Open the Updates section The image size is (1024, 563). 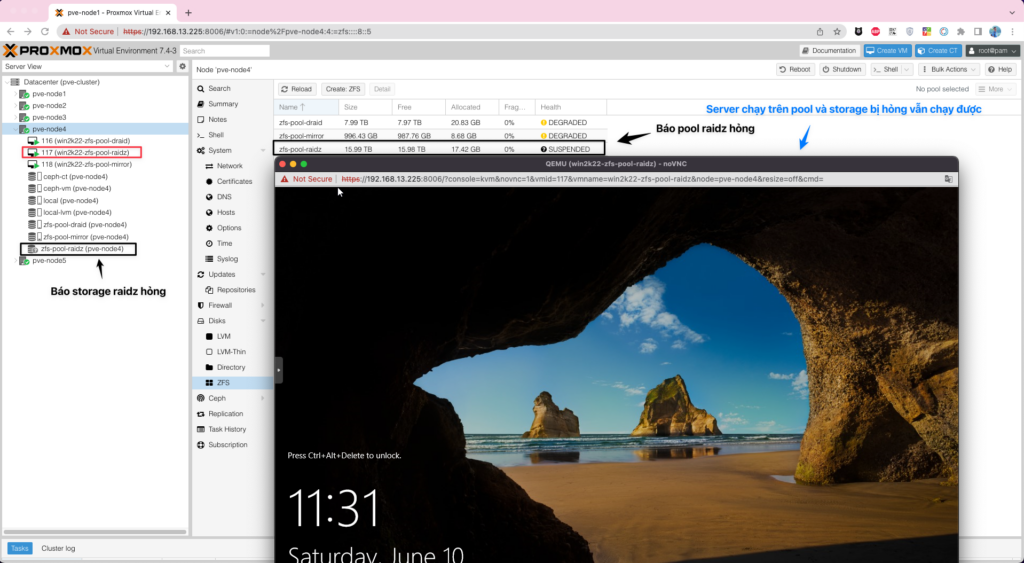tap(221, 275)
